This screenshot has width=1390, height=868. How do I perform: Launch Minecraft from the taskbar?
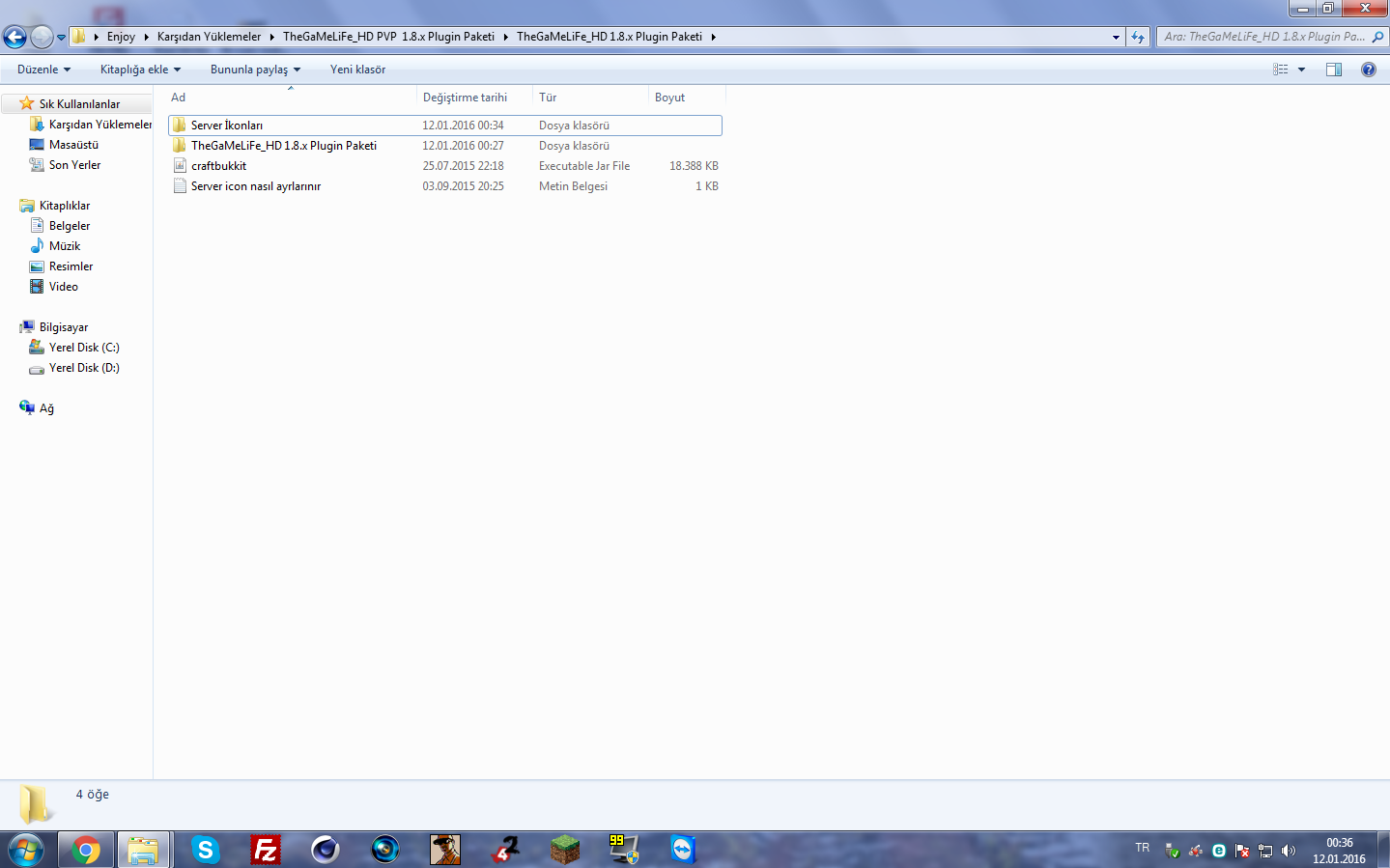coord(564,850)
